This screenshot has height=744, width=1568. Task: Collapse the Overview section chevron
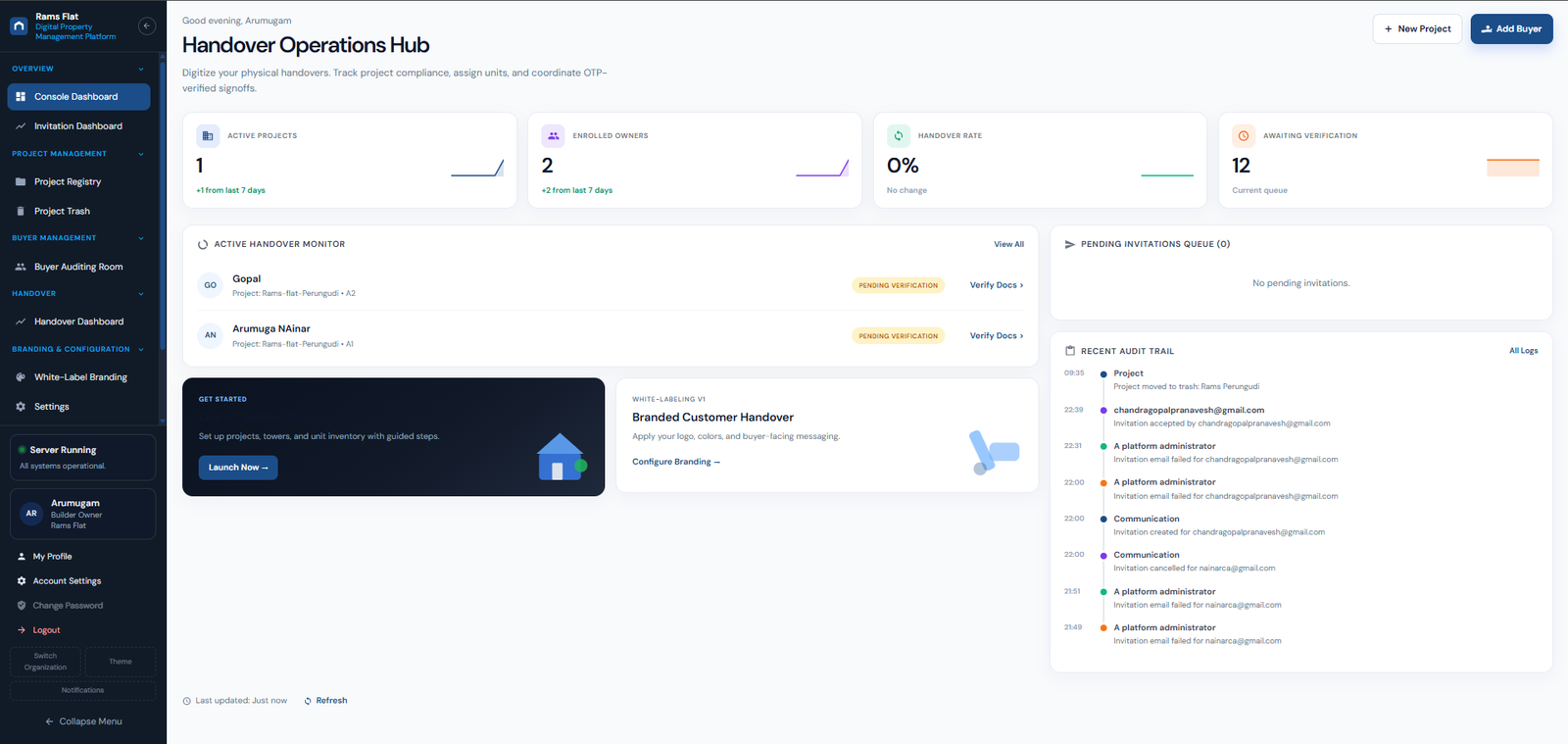click(x=141, y=70)
